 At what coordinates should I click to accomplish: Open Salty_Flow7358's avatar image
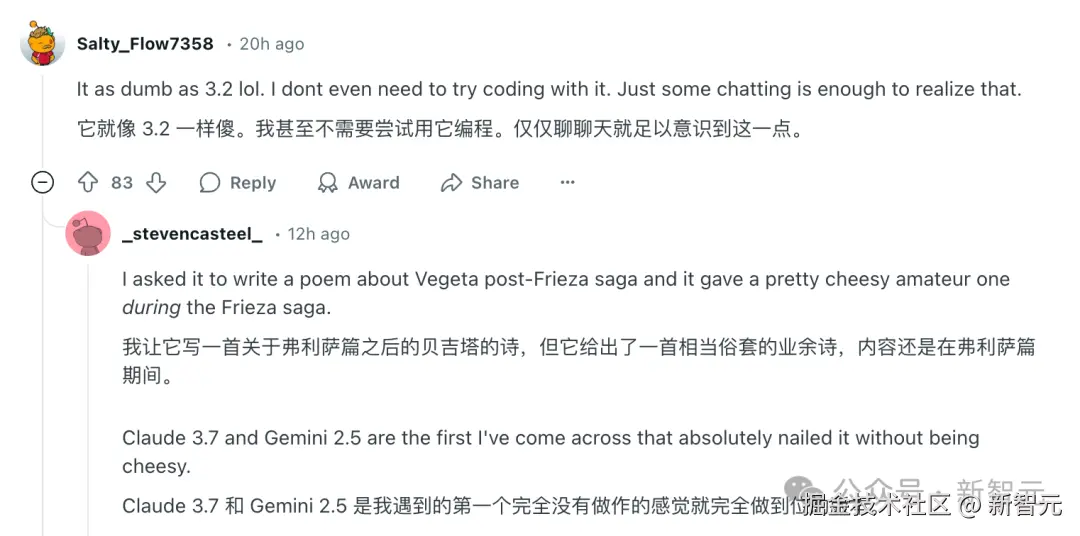tap(42, 45)
